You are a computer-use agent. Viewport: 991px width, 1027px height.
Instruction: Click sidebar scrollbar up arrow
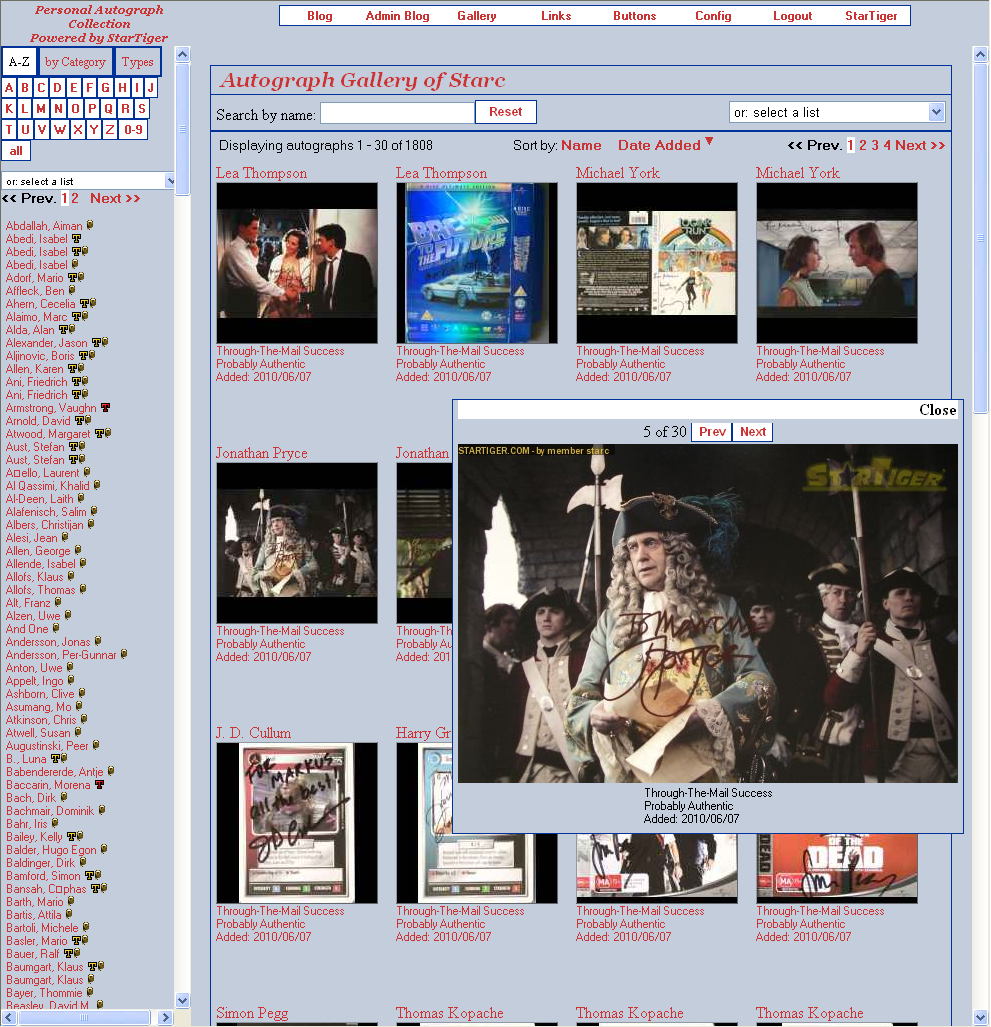click(183, 54)
